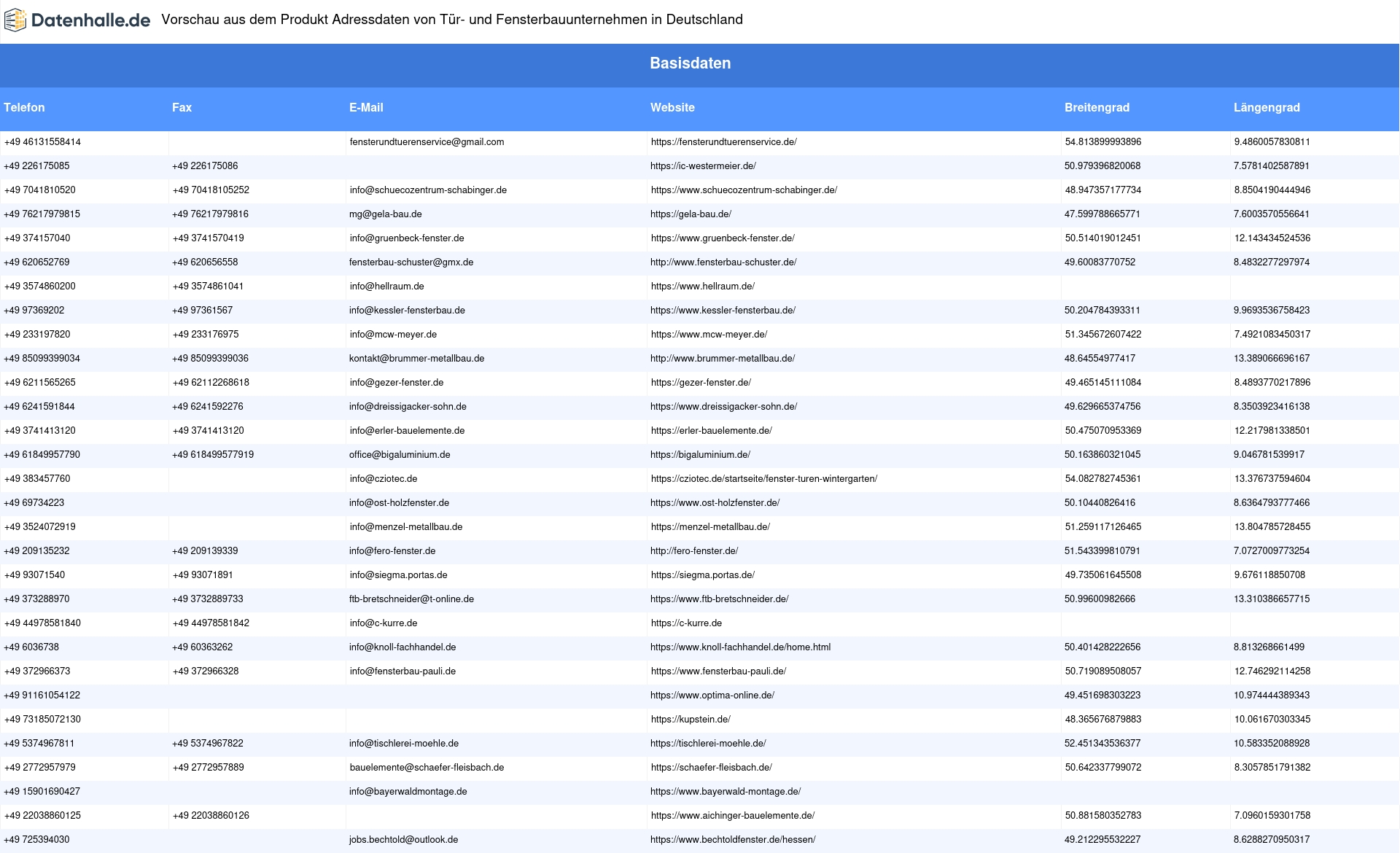Select fax number +49 76217979816
The image size is (1400, 853).
tap(210, 214)
